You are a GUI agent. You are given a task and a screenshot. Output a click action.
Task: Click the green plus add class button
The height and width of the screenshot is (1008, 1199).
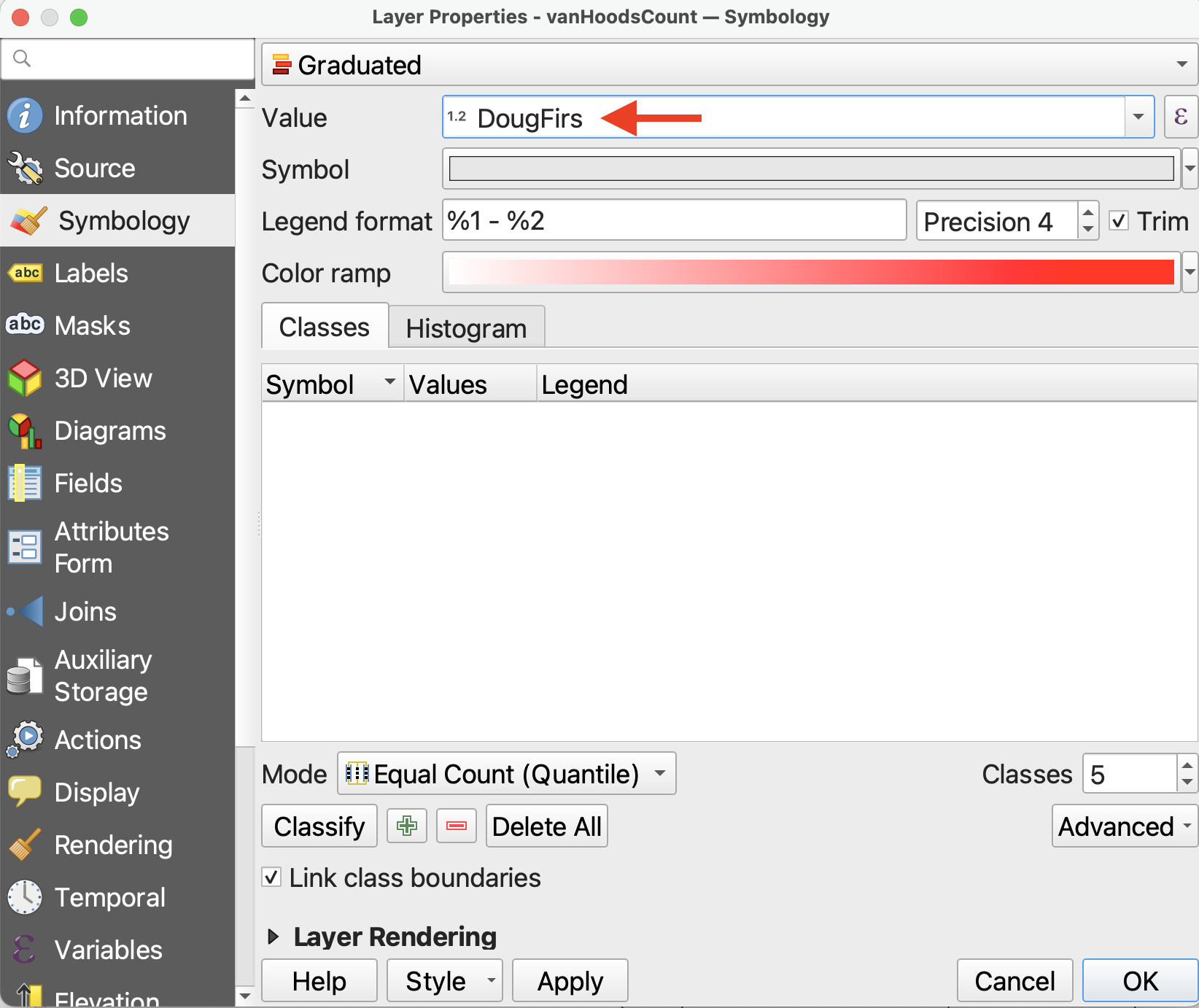[406, 826]
